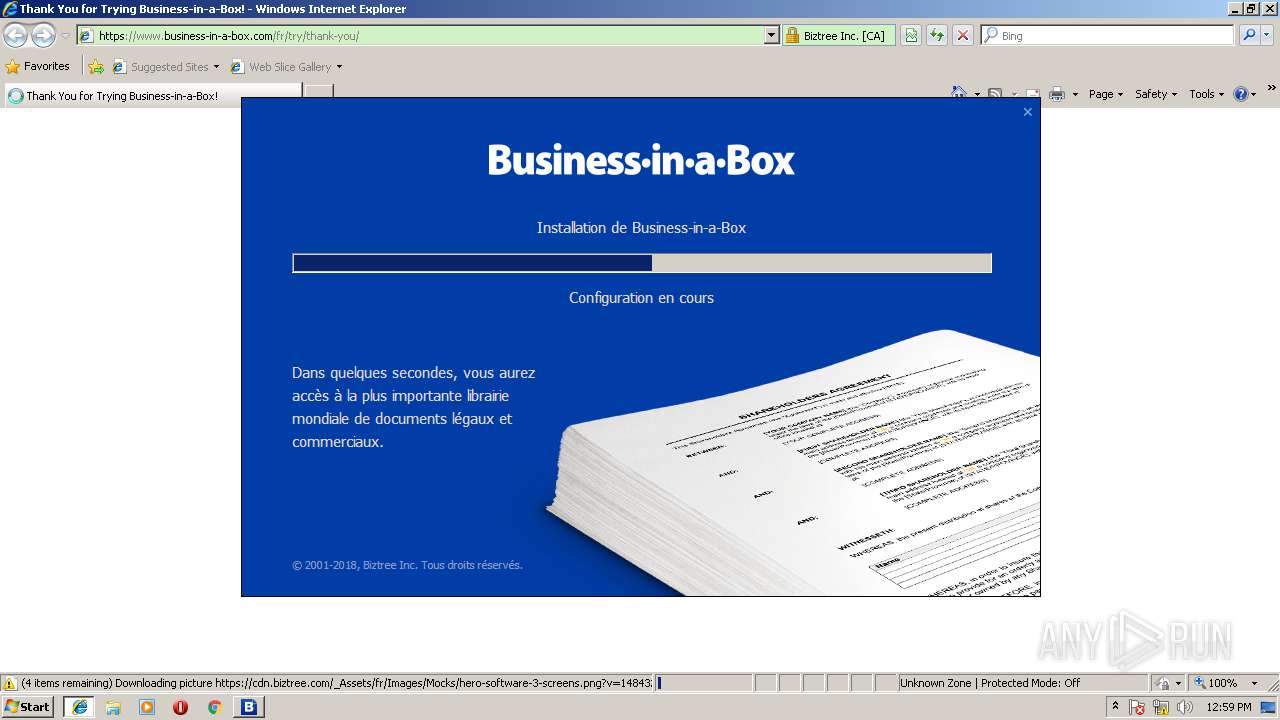Click the Print toolbar icon
1280x720 pixels.
1057,94
